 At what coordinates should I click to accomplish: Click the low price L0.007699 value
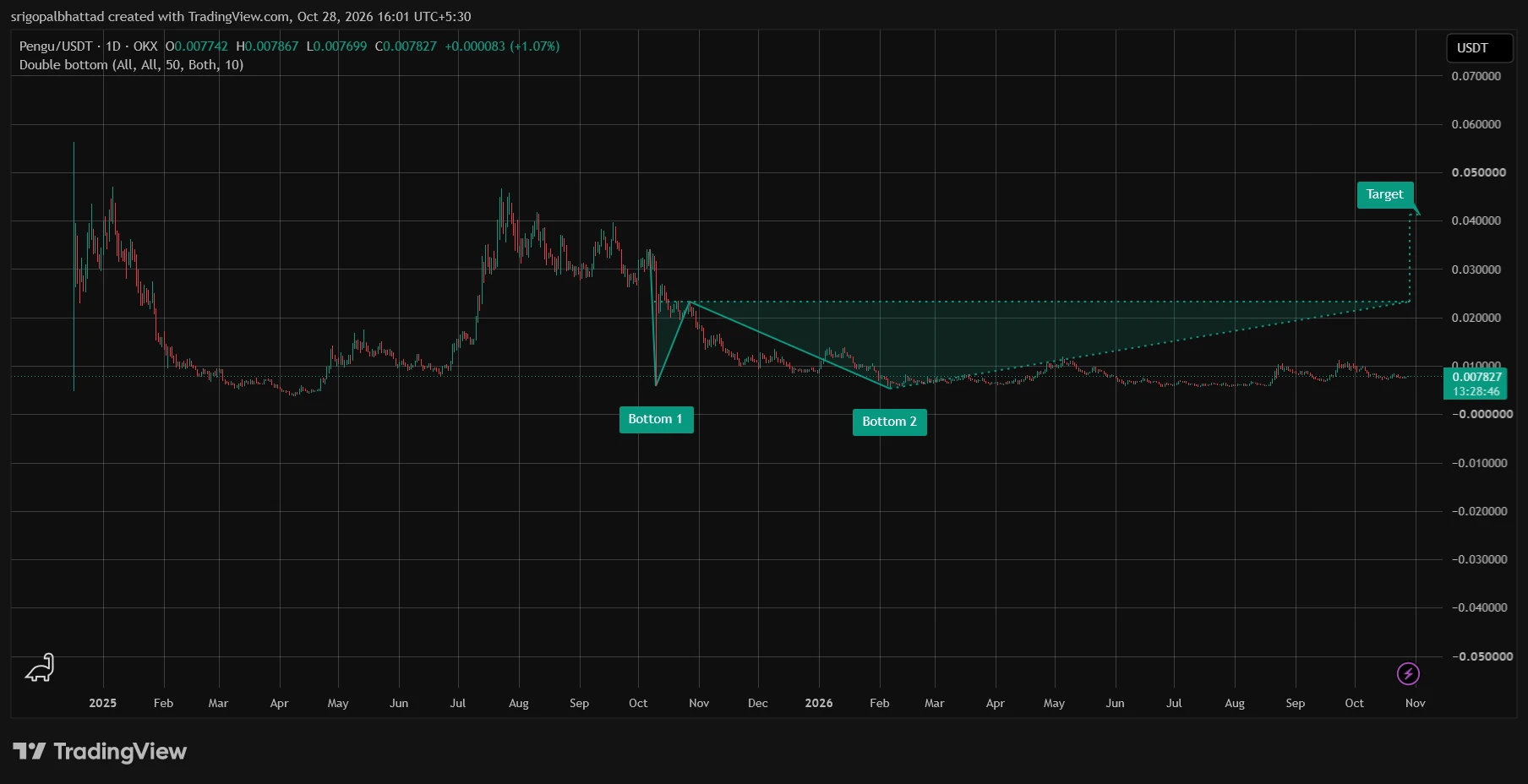click(336, 46)
